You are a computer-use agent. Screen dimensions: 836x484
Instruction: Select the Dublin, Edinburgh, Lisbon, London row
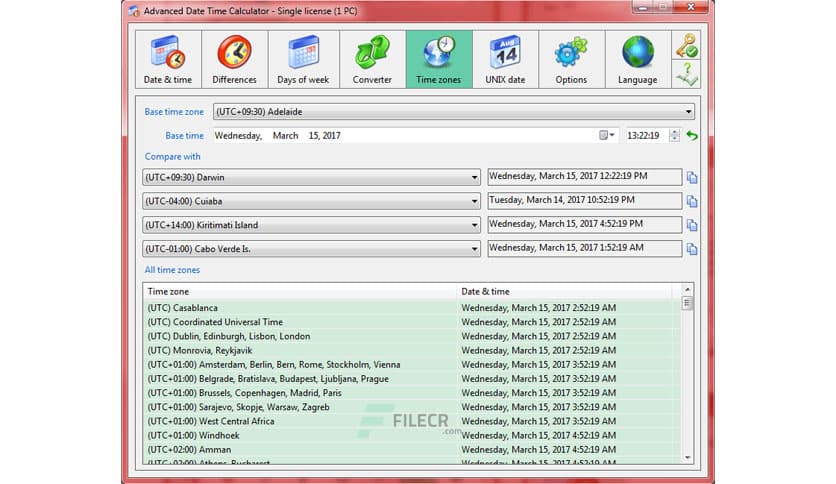click(x=412, y=336)
